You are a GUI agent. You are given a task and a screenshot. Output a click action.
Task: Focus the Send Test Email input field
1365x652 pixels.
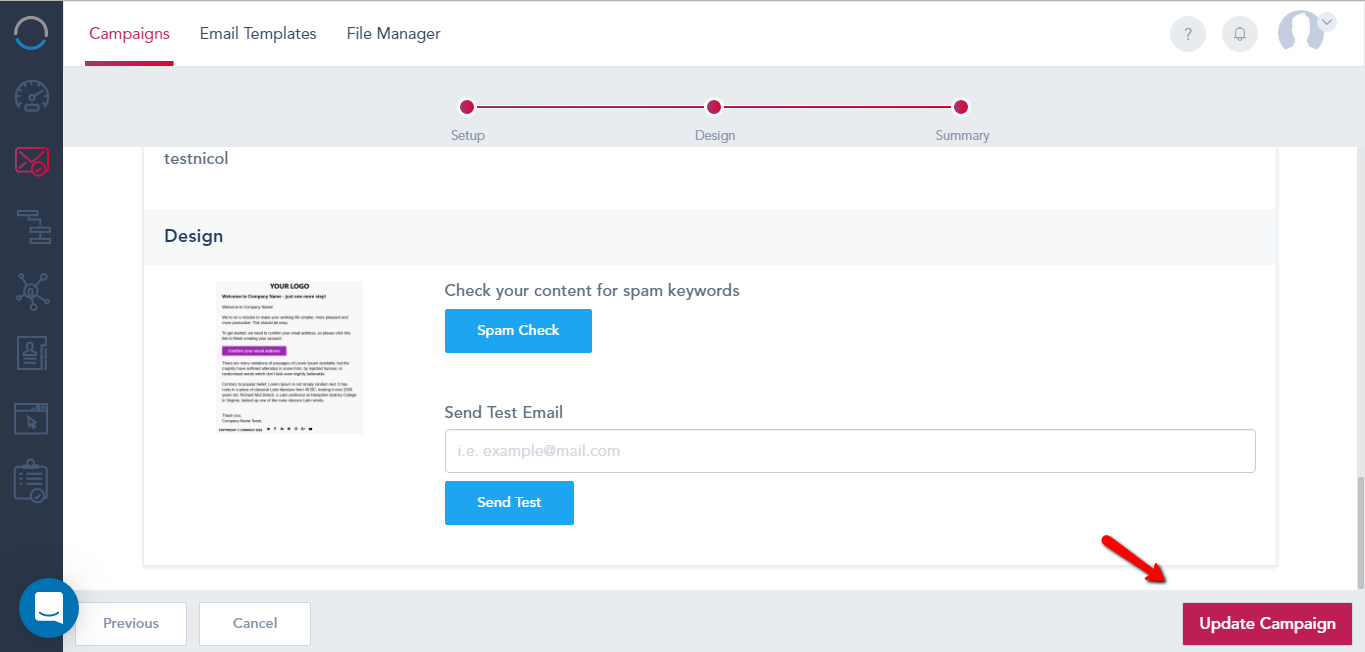(850, 451)
